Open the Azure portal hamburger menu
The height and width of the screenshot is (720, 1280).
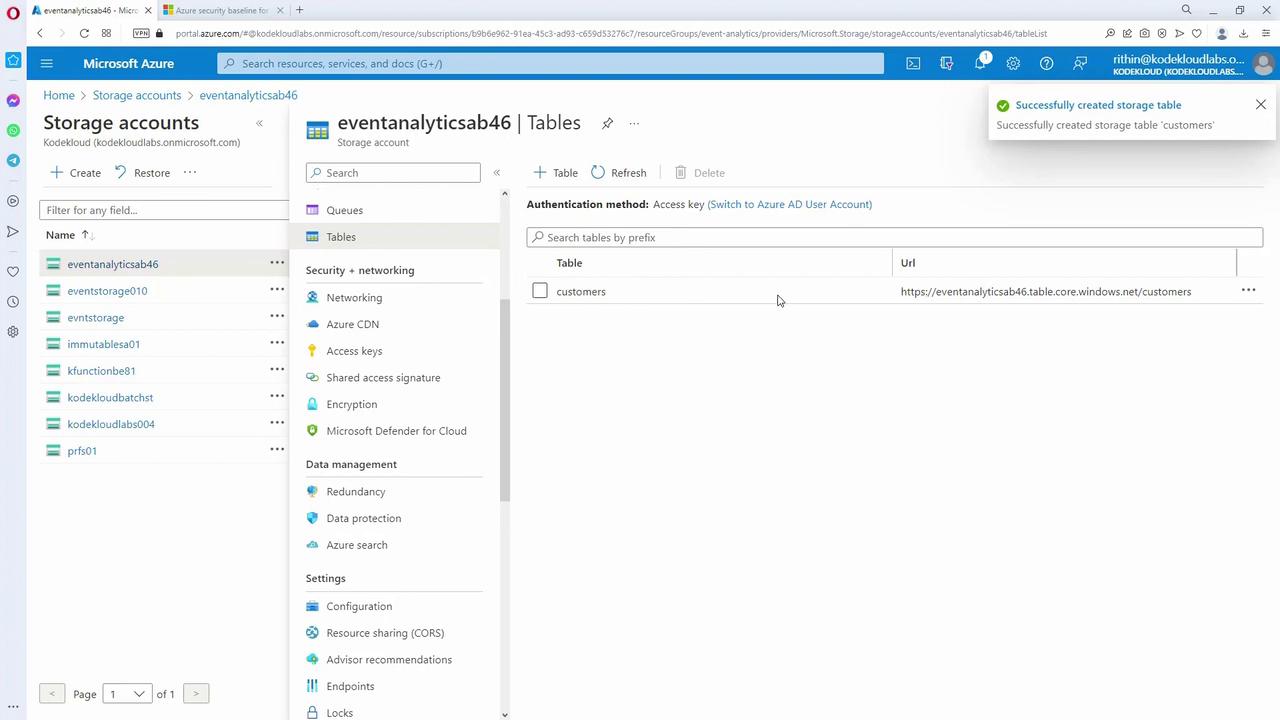(x=46, y=63)
